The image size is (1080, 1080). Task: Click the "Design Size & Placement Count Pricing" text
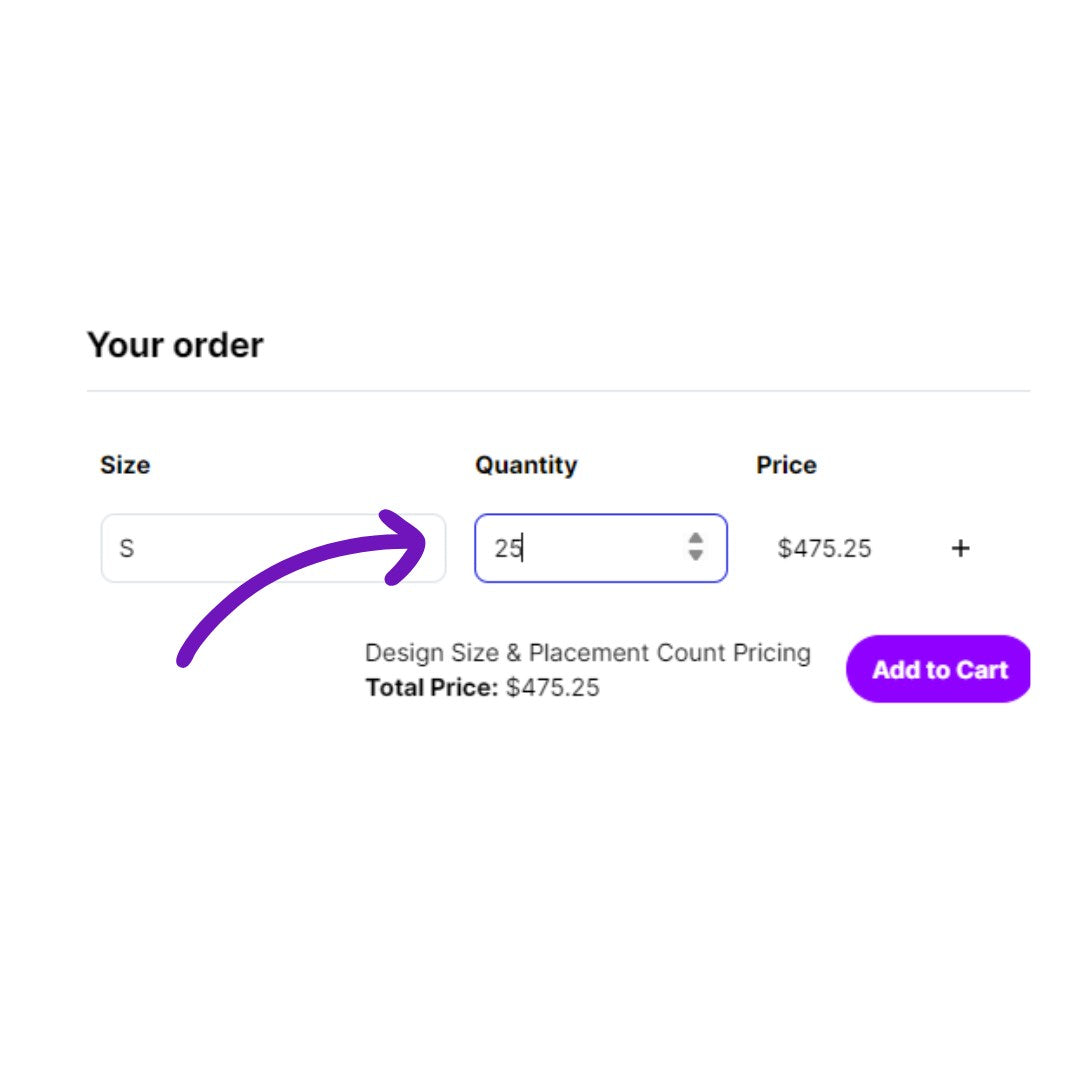[x=587, y=653]
